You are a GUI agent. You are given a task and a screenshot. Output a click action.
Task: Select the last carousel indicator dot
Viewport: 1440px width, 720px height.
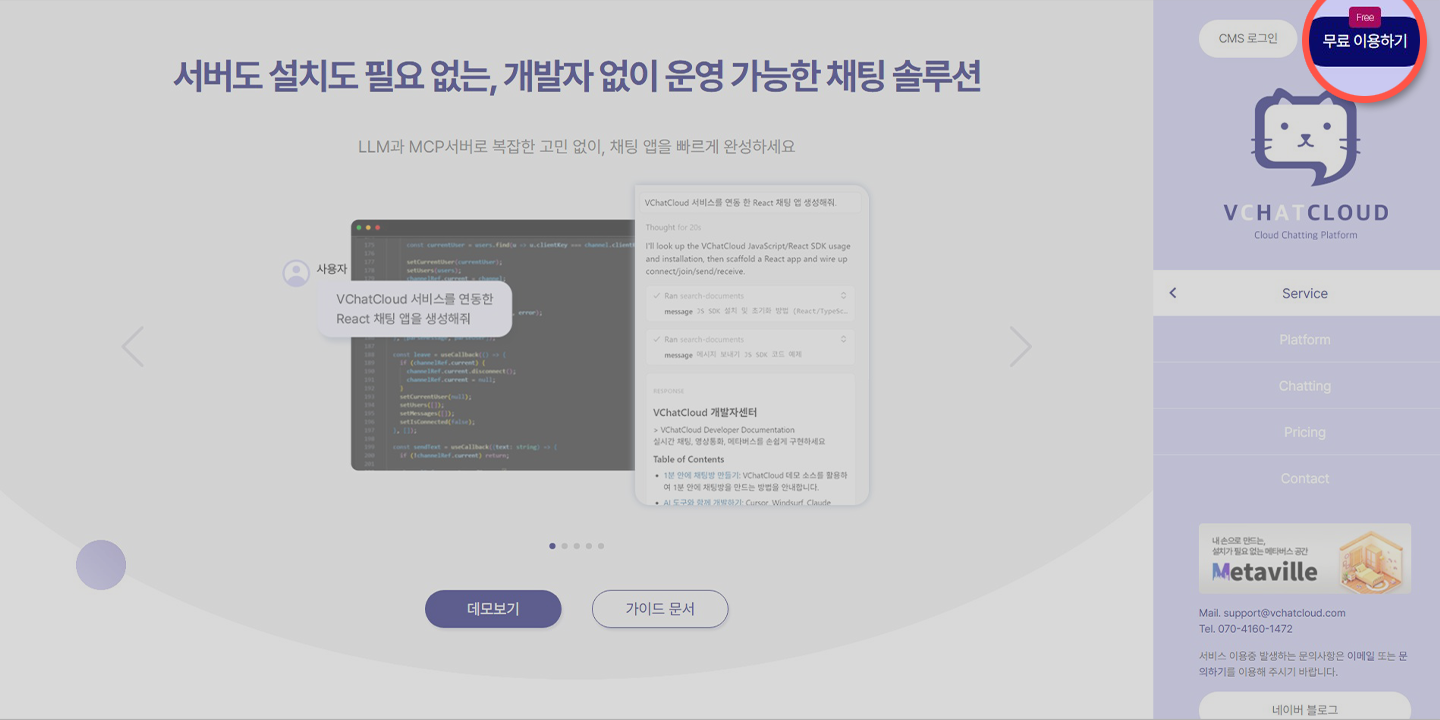click(x=601, y=546)
